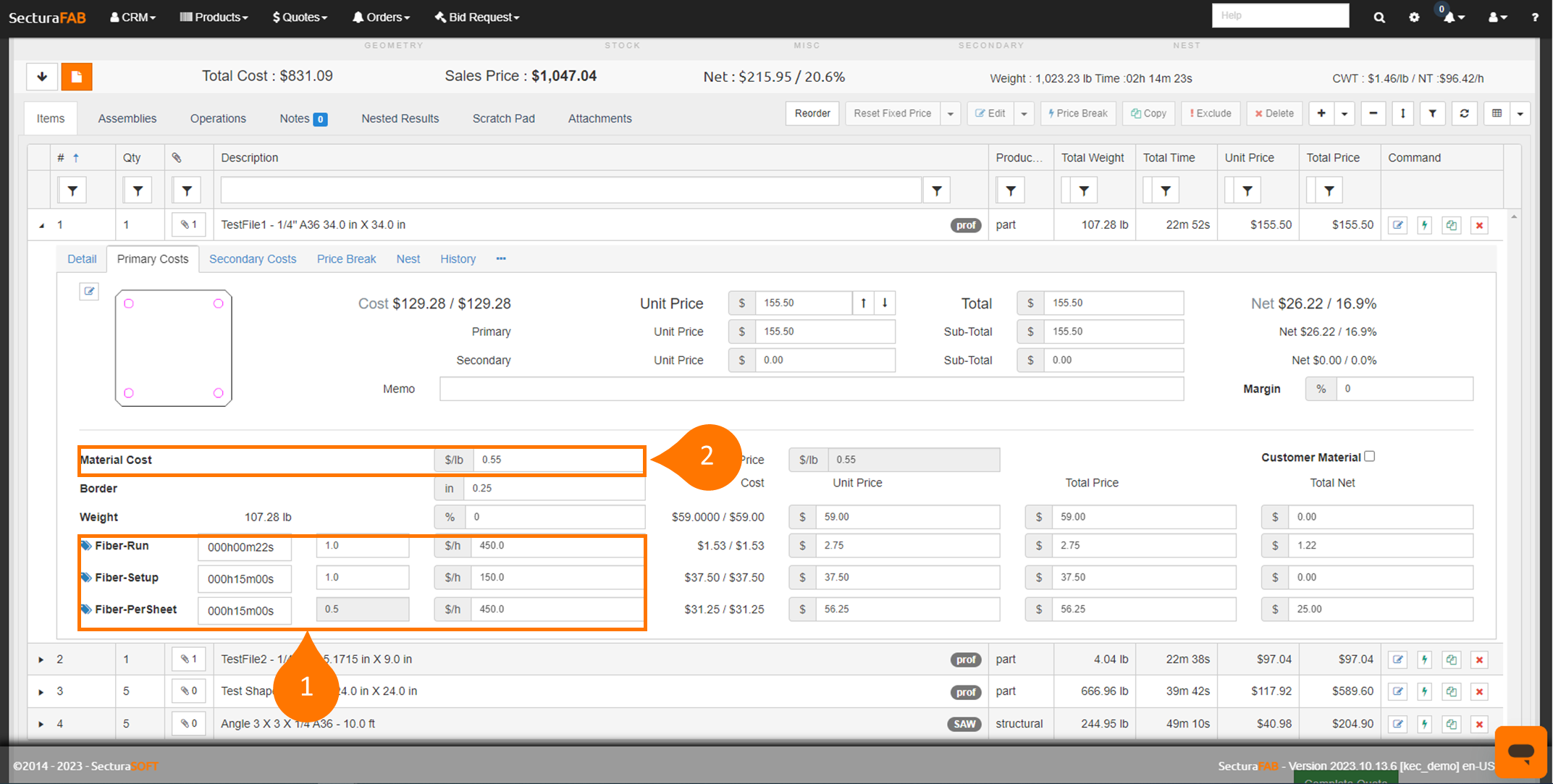Switch to the Secondary Costs tab
This screenshot has width=1553, height=784.
[252, 259]
